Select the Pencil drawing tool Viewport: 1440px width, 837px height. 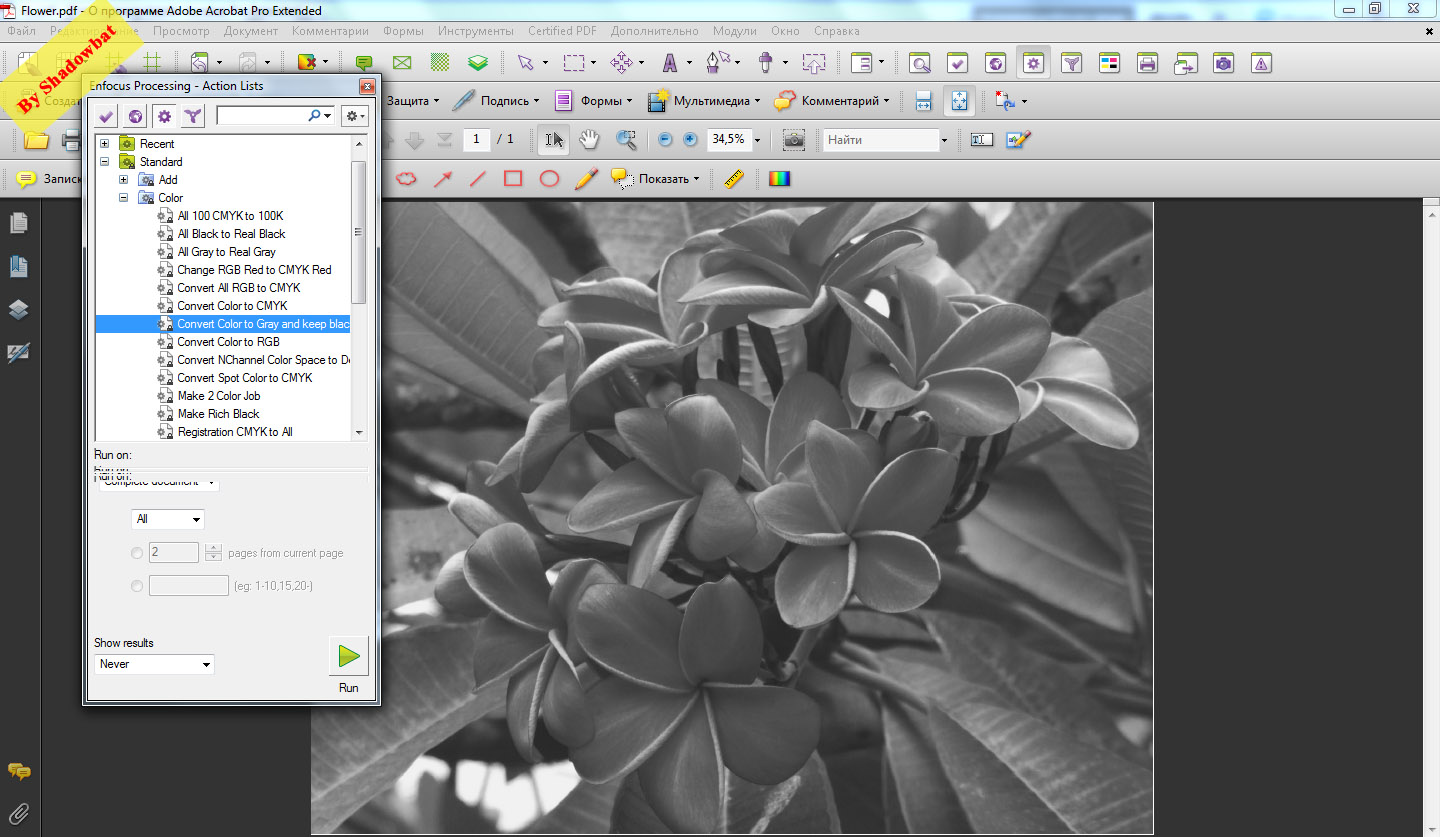click(x=586, y=179)
